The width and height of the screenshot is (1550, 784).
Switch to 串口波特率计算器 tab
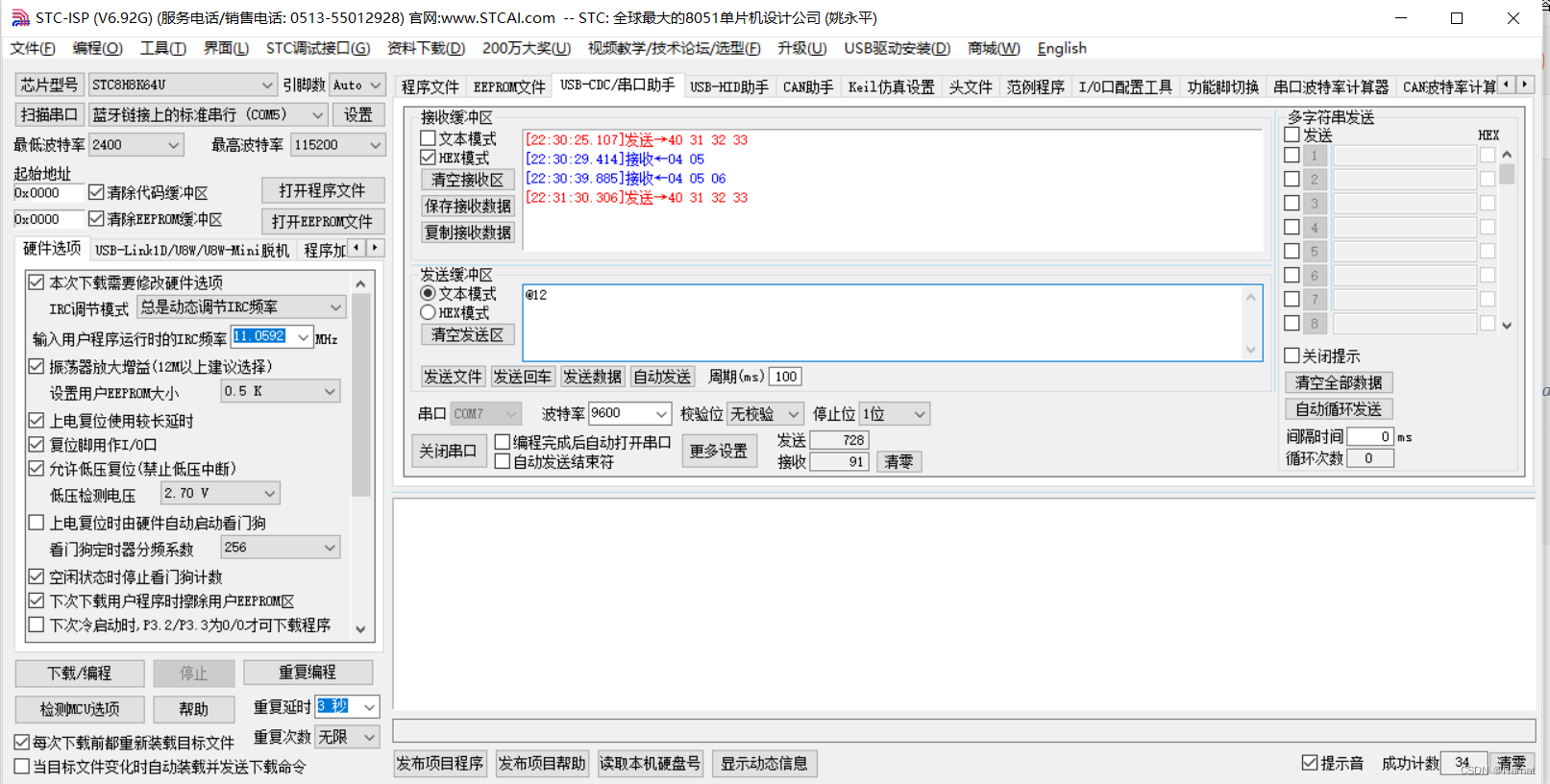click(x=1331, y=86)
